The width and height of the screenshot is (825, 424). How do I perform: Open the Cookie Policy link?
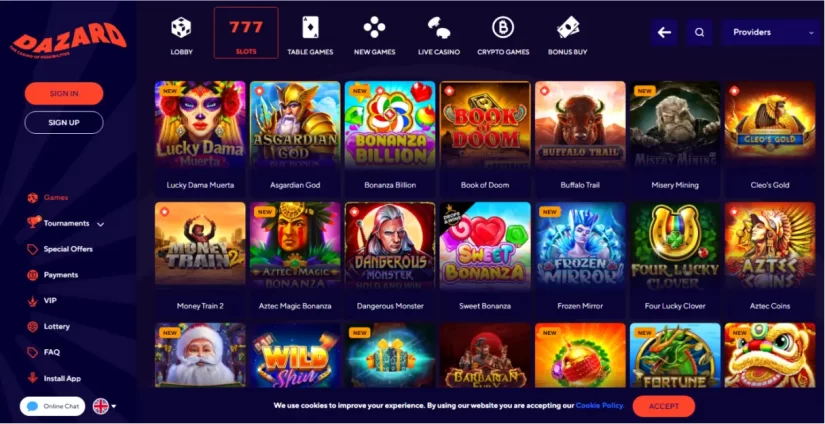click(x=600, y=406)
